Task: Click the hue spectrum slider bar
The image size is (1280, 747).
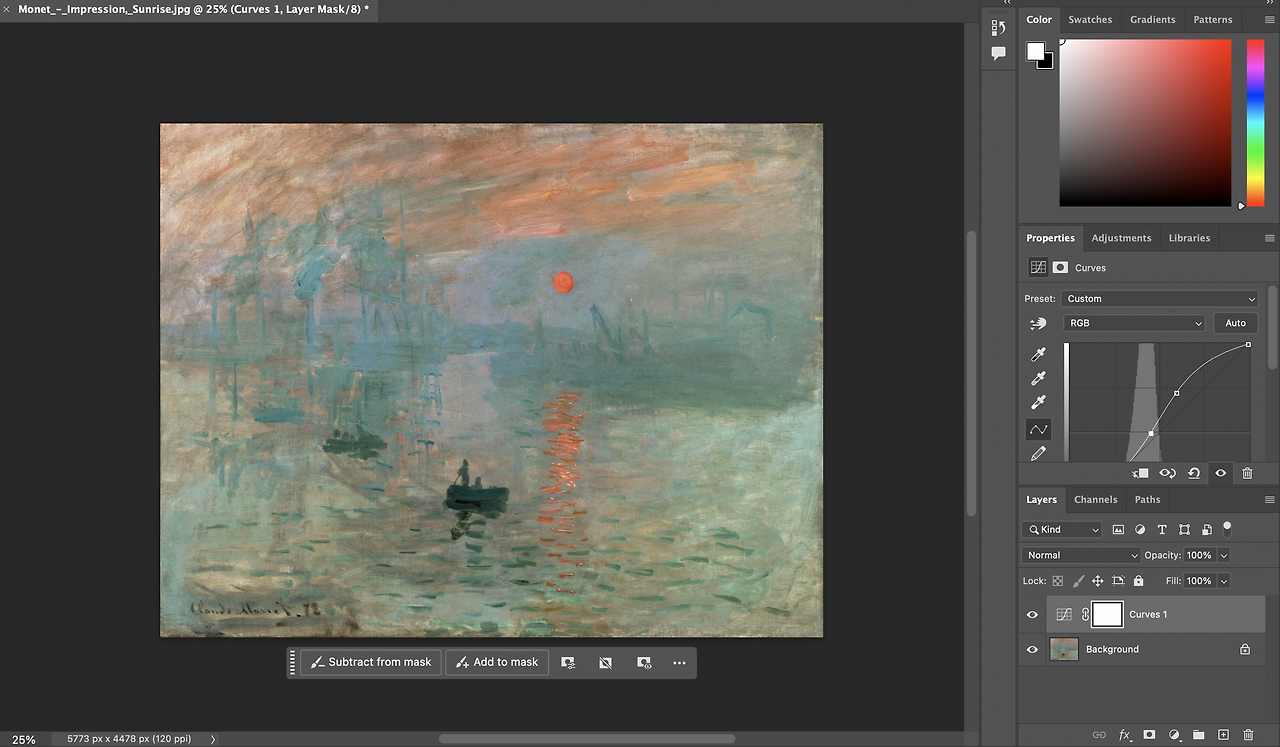Action: click(1255, 123)
